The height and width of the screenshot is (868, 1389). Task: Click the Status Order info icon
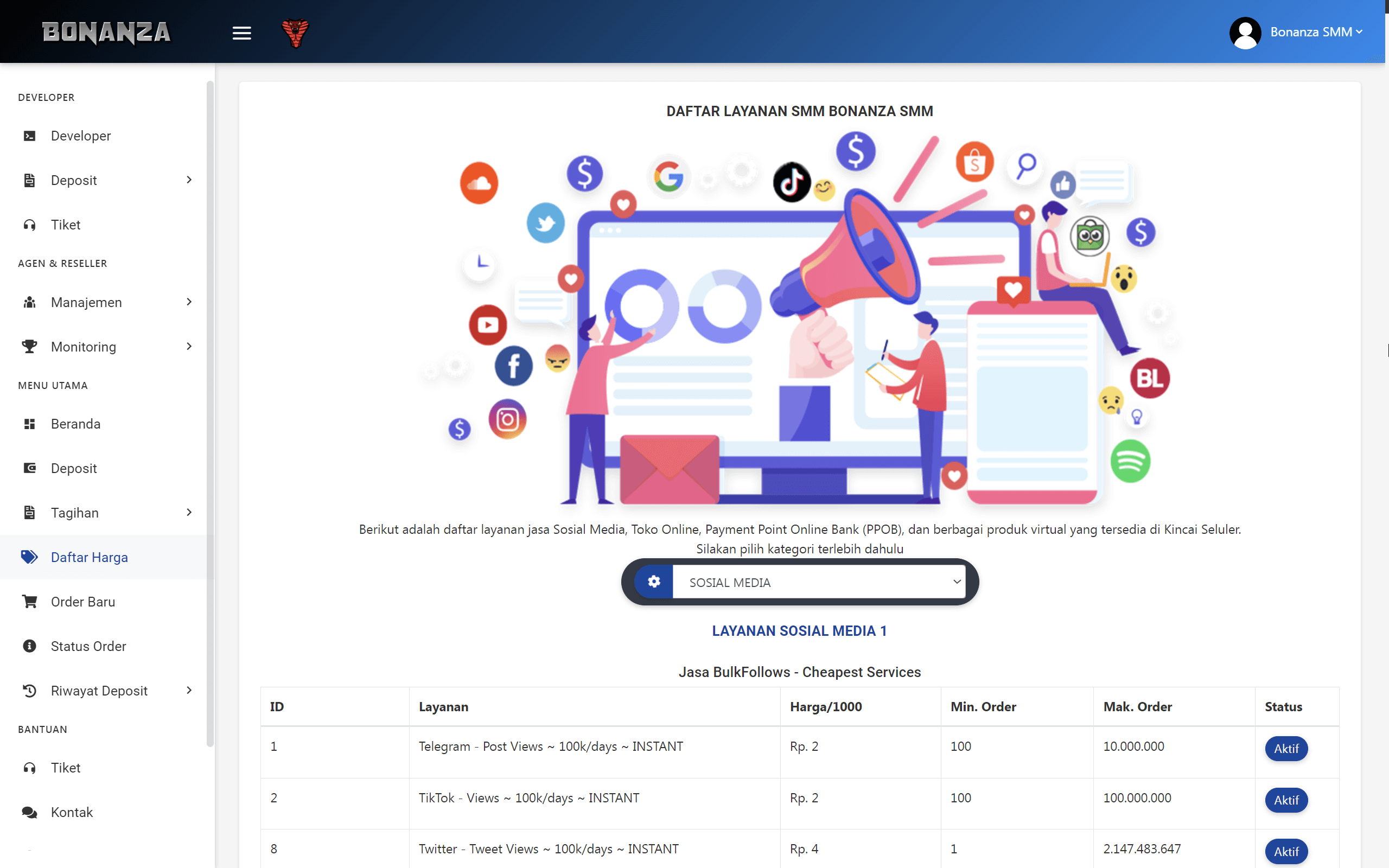[x=29, y=647]
